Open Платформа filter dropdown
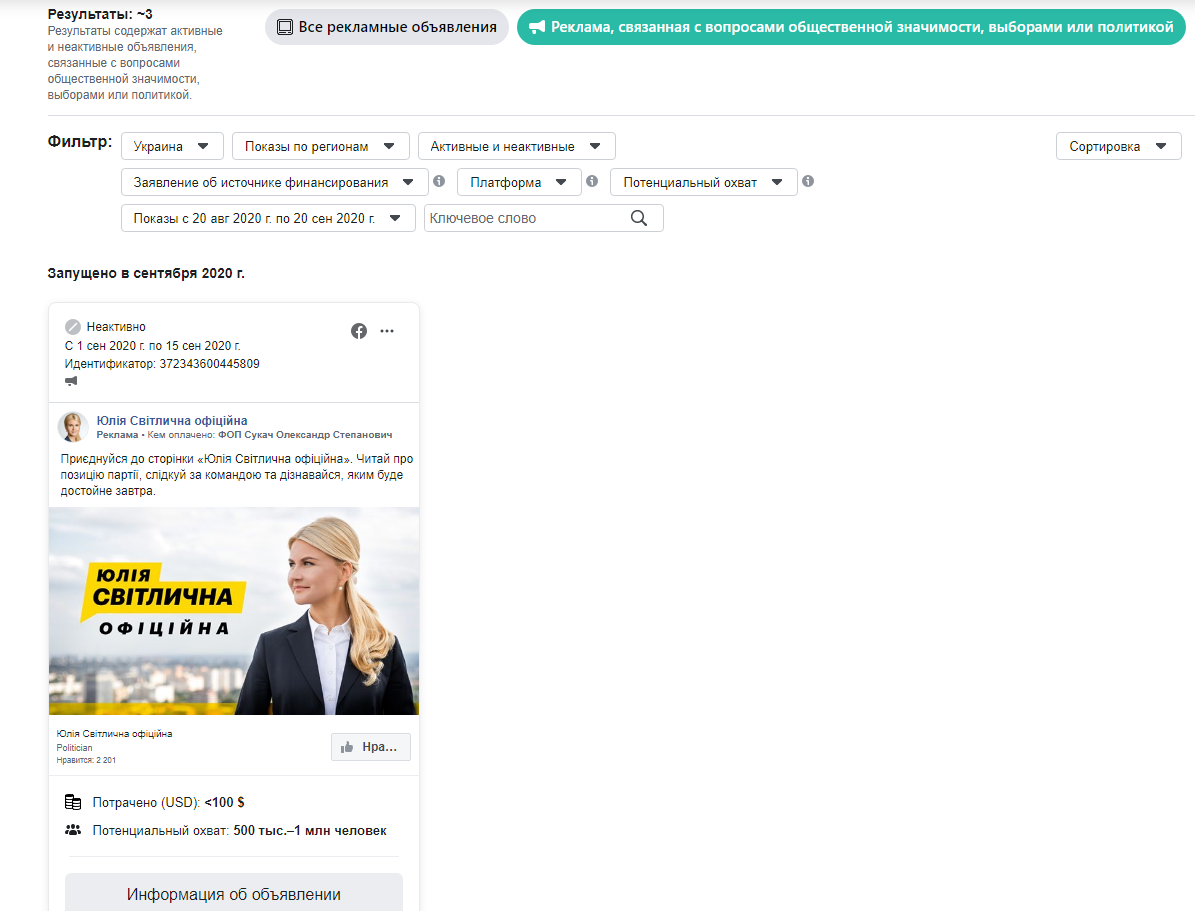Screen dimensions: 1195x911 pyautogui.click(x=519, y=182)
